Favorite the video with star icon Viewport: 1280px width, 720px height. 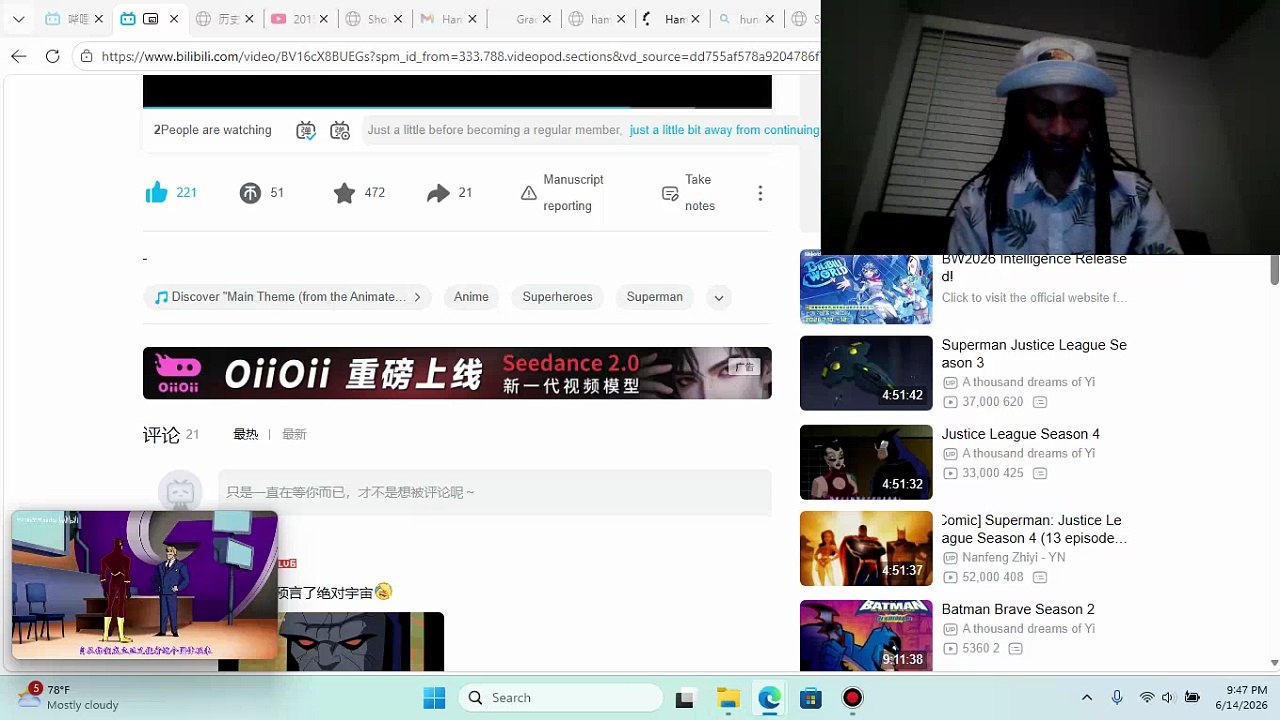click(344, 193)
